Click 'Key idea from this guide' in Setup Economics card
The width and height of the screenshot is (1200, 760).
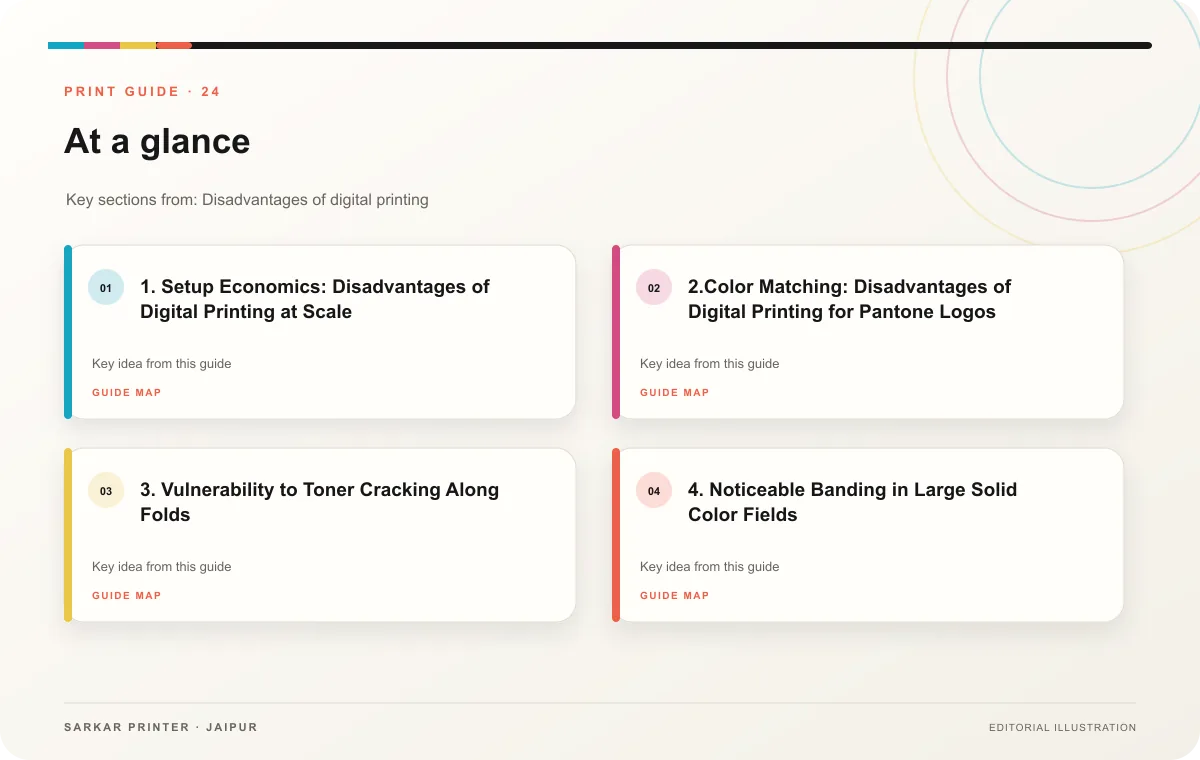[x=162, y=364]
